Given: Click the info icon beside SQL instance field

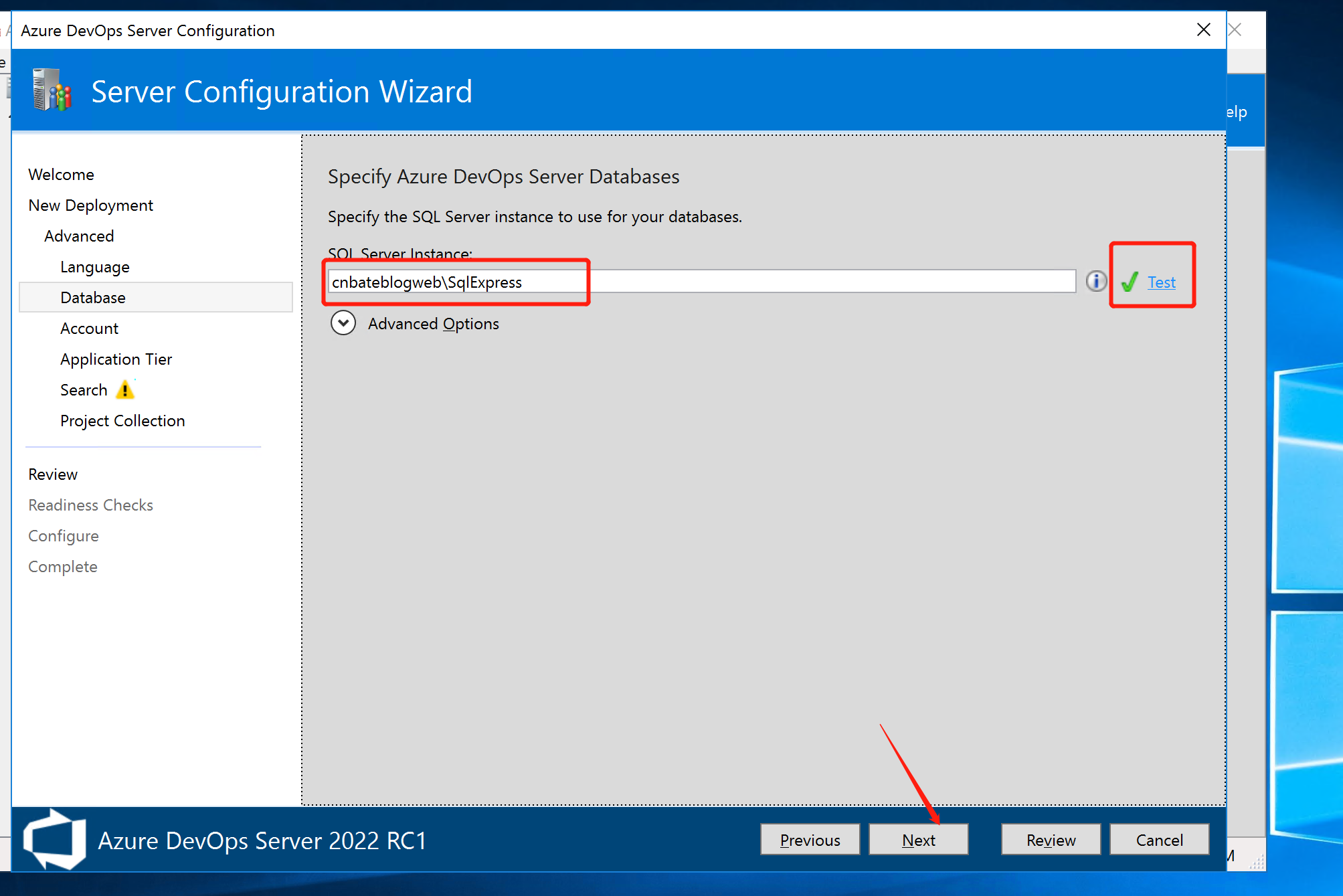Looking at the screenshot, I should click(x=1096, y=281).
